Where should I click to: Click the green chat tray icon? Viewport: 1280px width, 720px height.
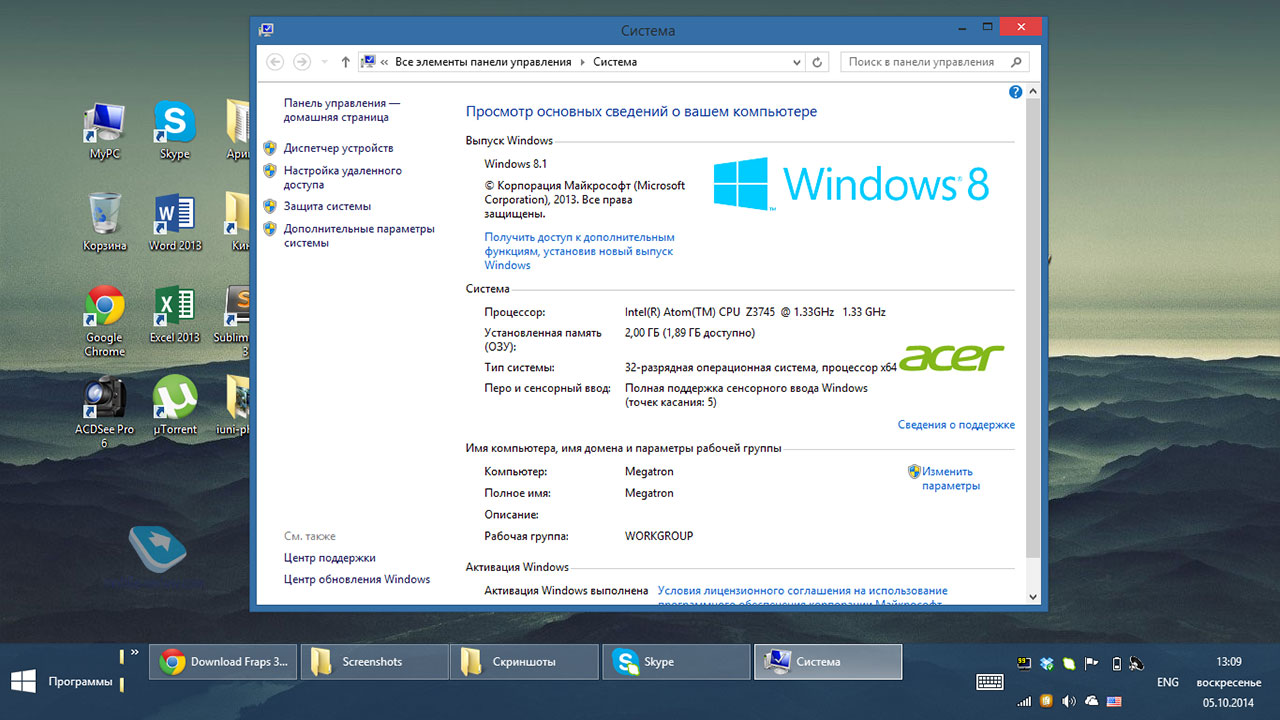1069,663
